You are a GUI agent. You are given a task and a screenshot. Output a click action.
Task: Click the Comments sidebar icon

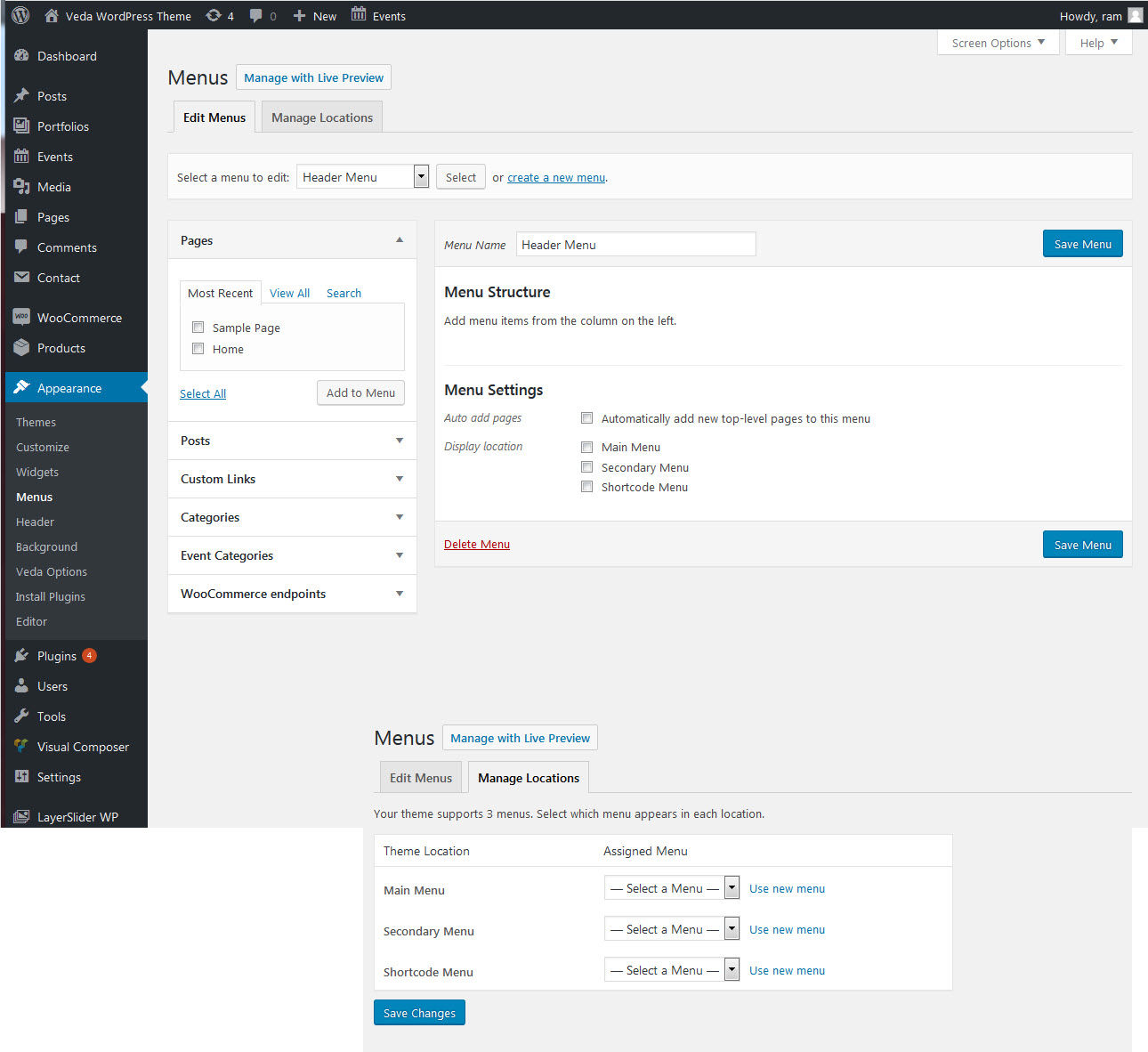(x=21, y=247)
